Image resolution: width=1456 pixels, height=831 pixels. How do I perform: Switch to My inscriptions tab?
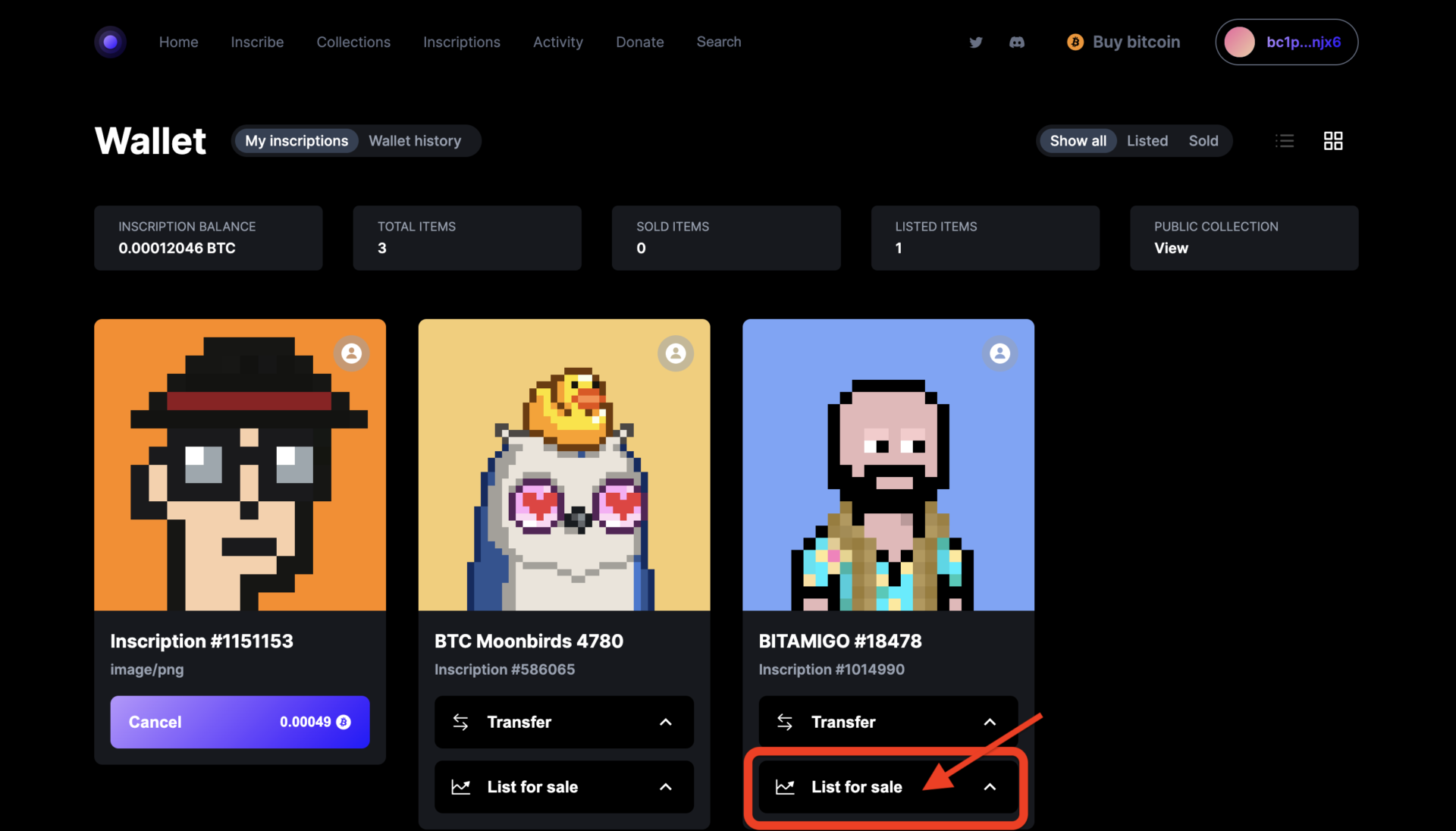(x=297, y=141)
